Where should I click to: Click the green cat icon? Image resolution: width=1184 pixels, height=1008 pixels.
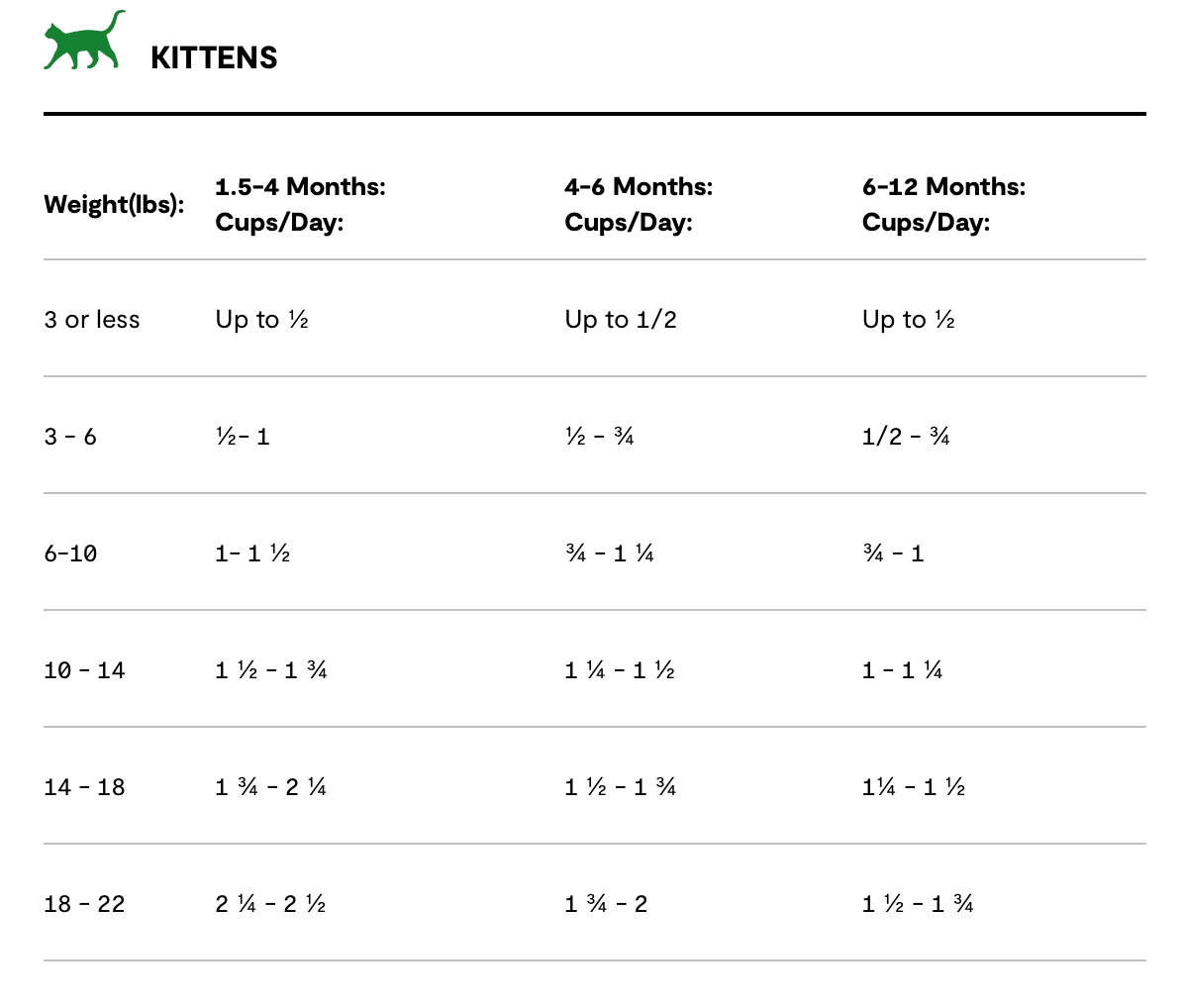click(x=84, y=44)
